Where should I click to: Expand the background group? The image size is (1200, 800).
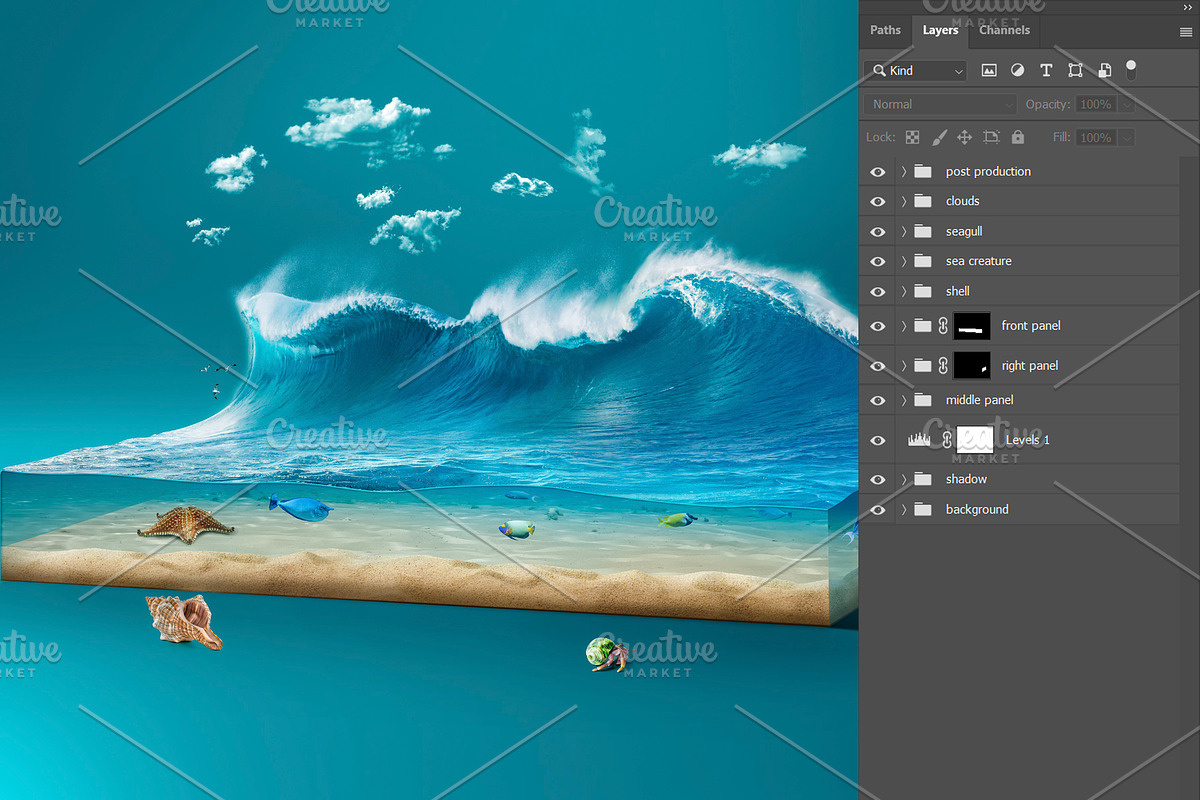(x=904, y=509)
